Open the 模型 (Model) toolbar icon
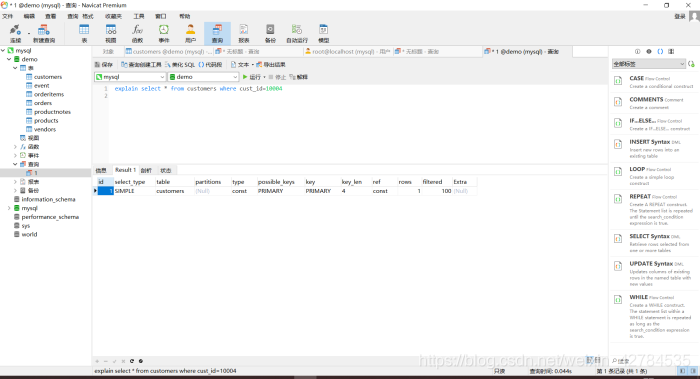 coord(324,33)
